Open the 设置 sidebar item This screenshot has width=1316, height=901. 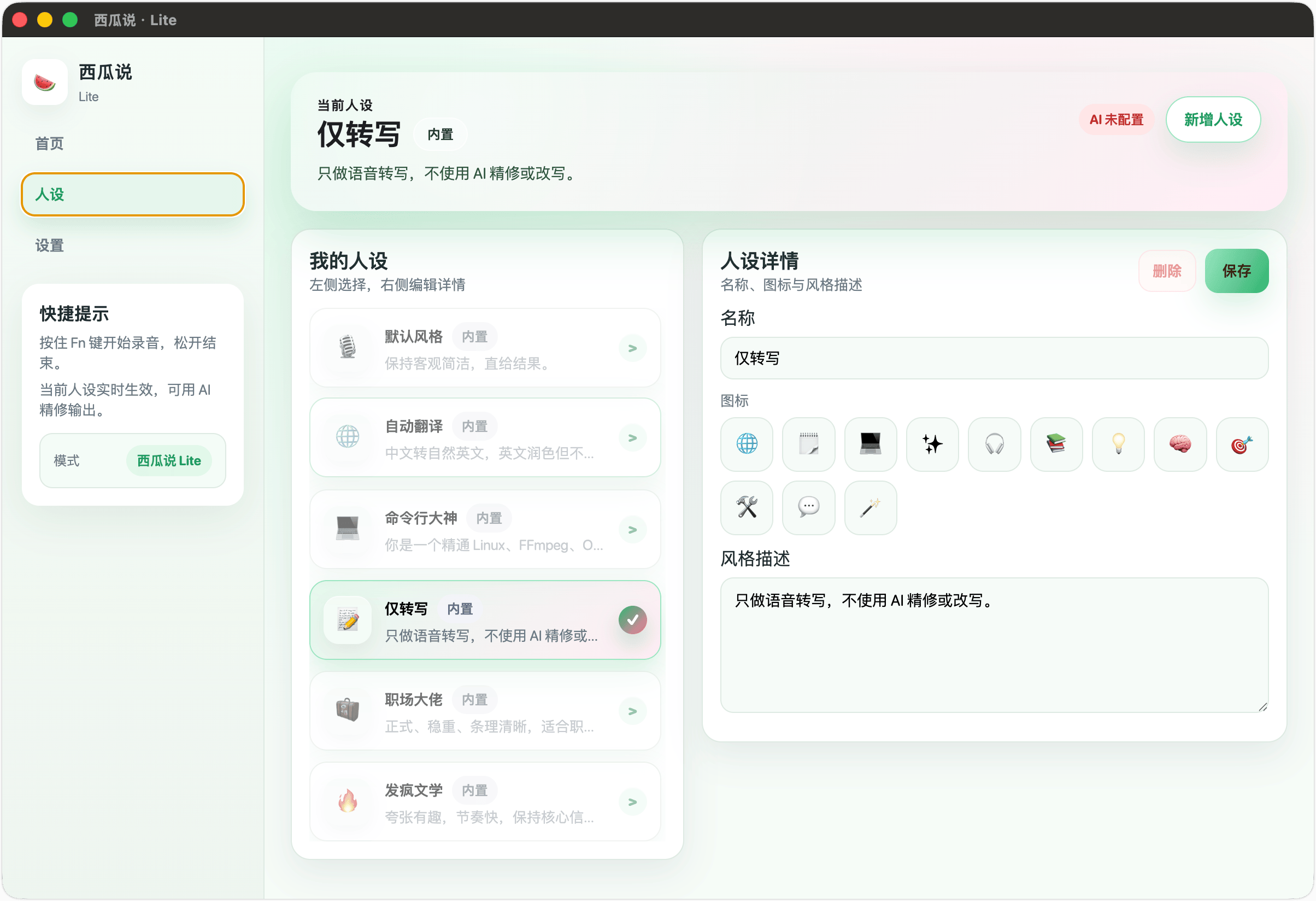point(50,246)
